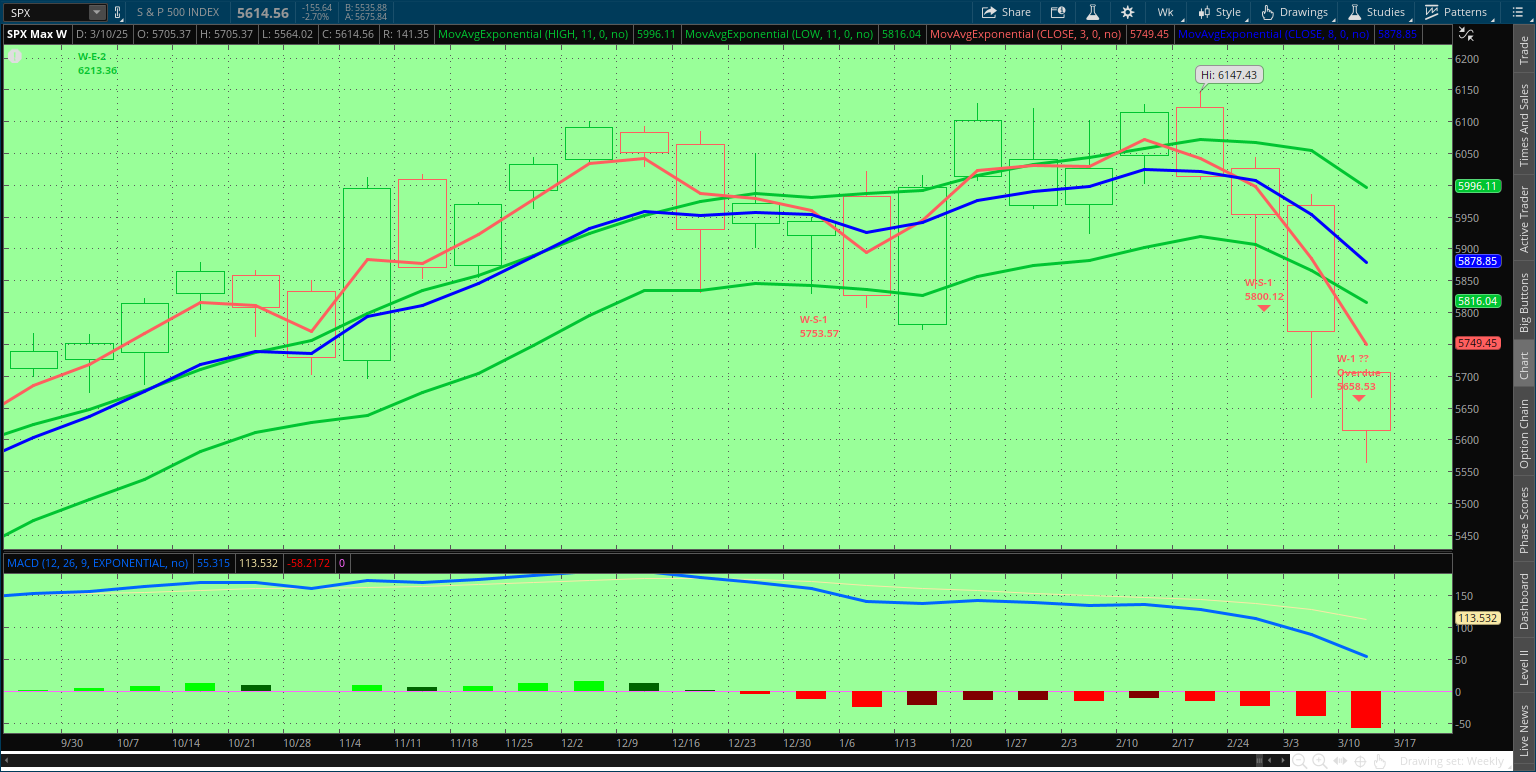Toggle the symbol link chain icon
The width and height of the screenshot is (1536, 772).
pos(118,12)
